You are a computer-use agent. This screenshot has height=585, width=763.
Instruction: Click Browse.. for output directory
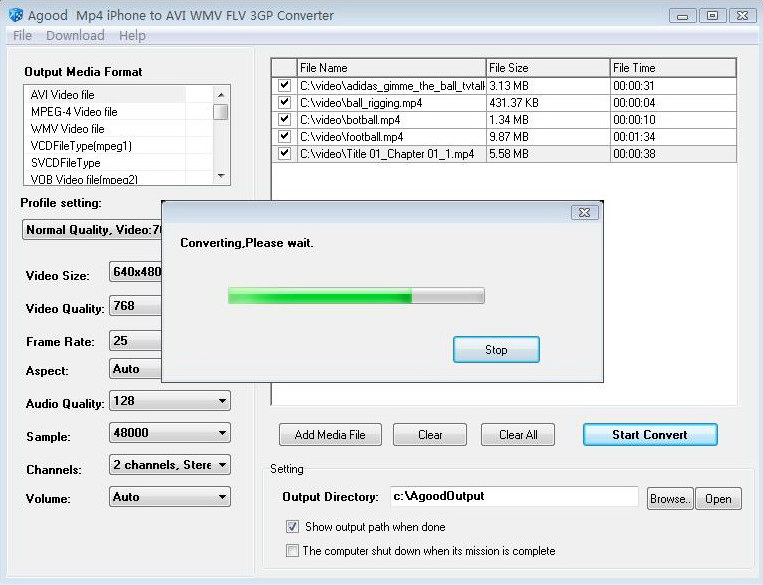670,499
